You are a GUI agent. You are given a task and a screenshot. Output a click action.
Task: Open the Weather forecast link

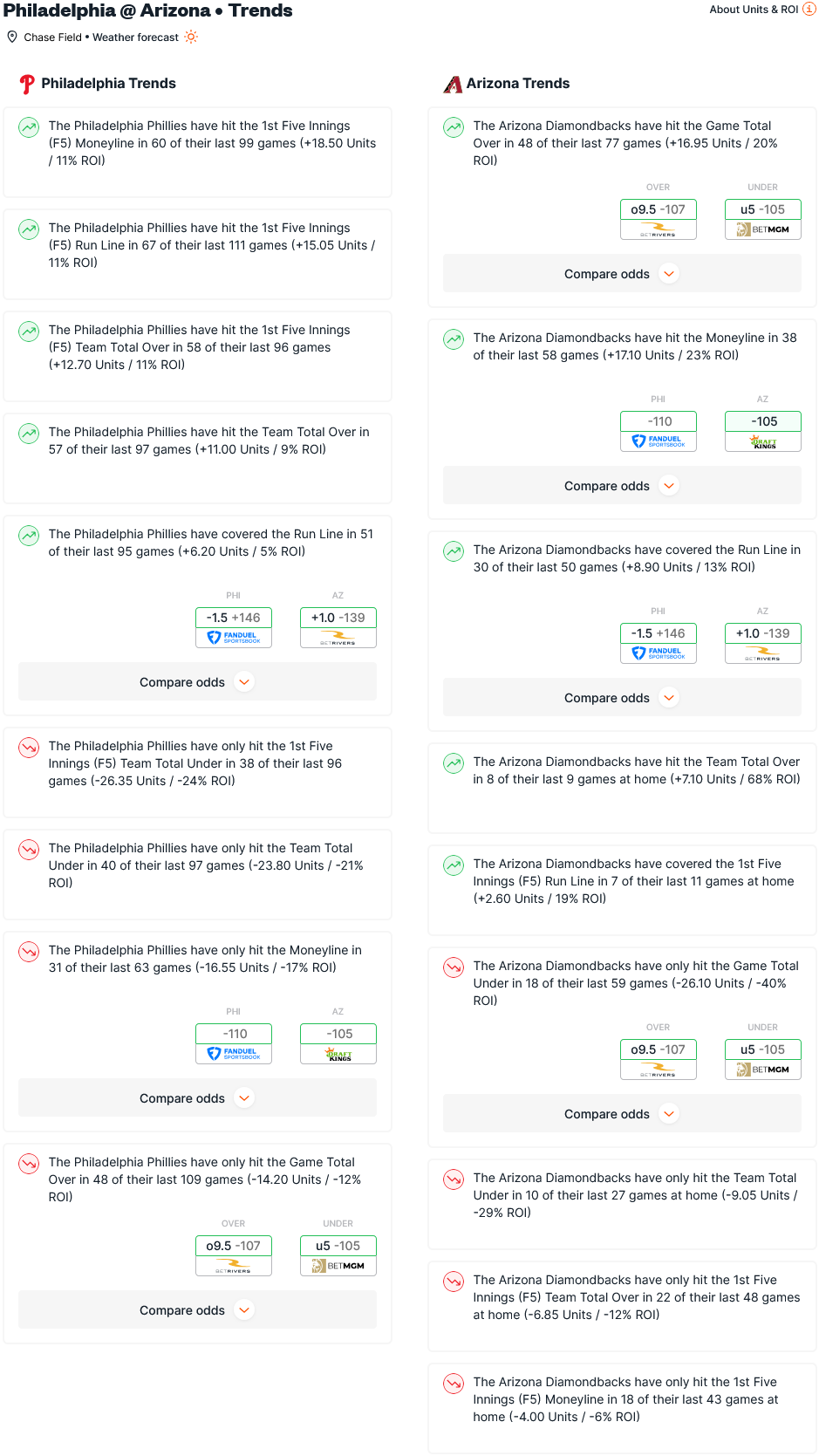(135, 38)
